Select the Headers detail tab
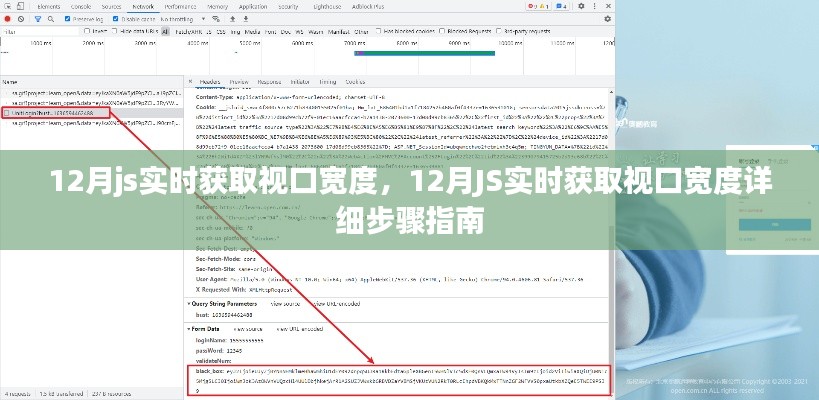 [x=210, y=81]
